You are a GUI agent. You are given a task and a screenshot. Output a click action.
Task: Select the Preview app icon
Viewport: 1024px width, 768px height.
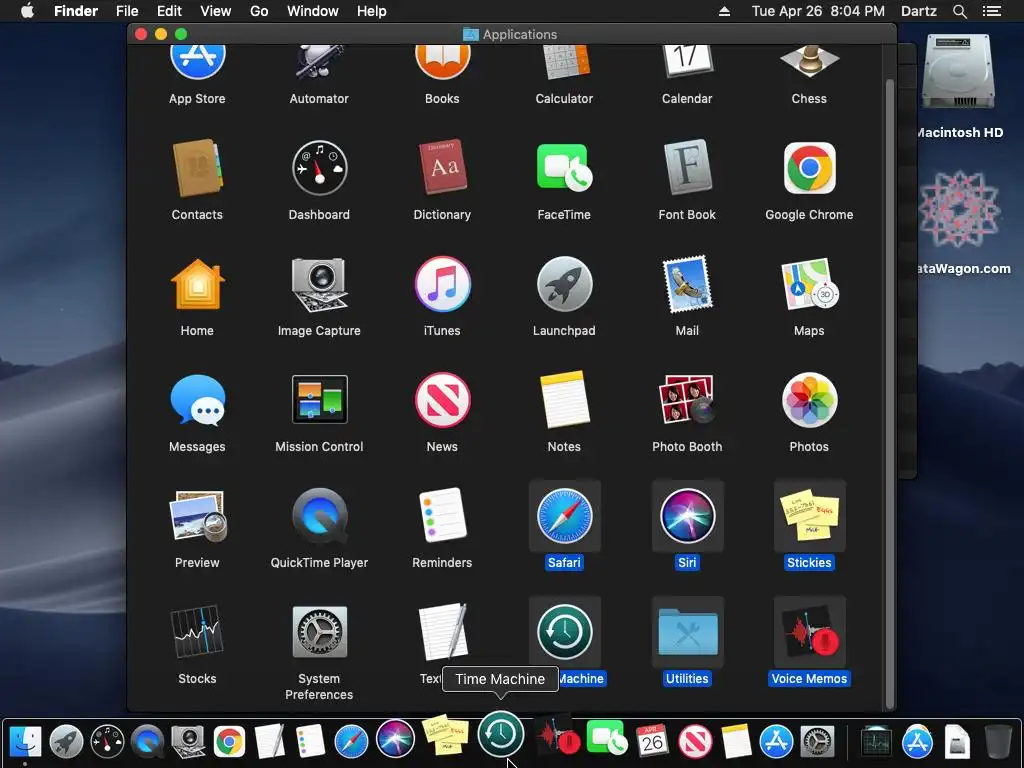click(x=197, y=516)
